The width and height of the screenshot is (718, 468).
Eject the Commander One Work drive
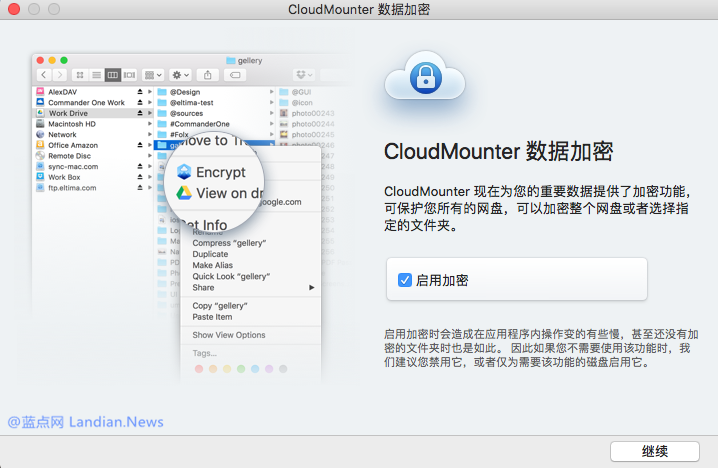(140, 102)
